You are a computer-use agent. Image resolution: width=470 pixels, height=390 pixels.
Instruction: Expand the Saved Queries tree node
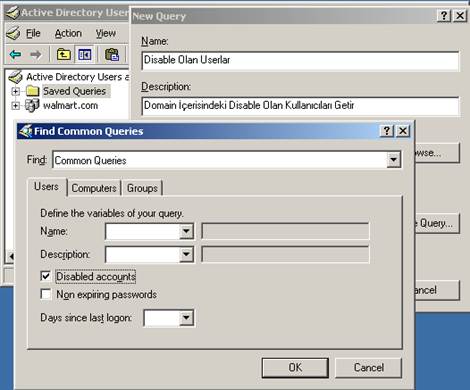[15, 91]
